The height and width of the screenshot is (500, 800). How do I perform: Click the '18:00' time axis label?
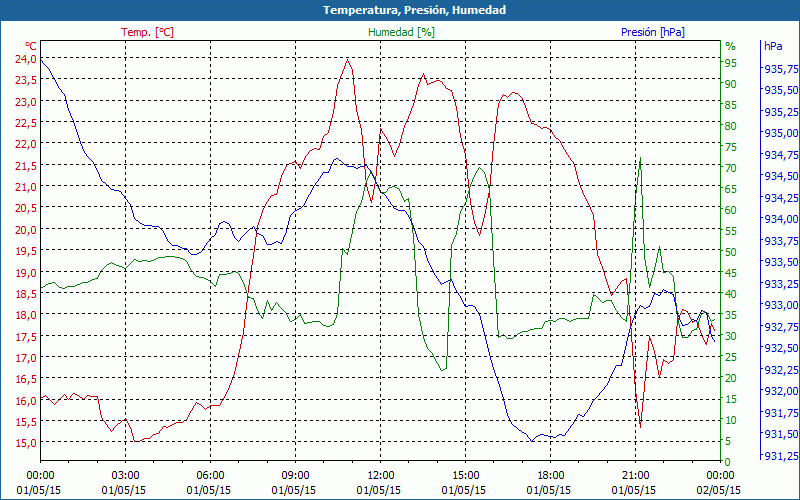[x=551, y=475]
